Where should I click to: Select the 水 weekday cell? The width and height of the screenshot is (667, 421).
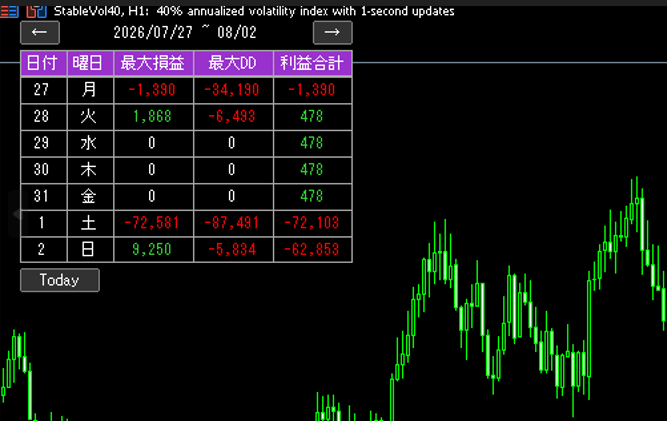click(x=90, y=143)
